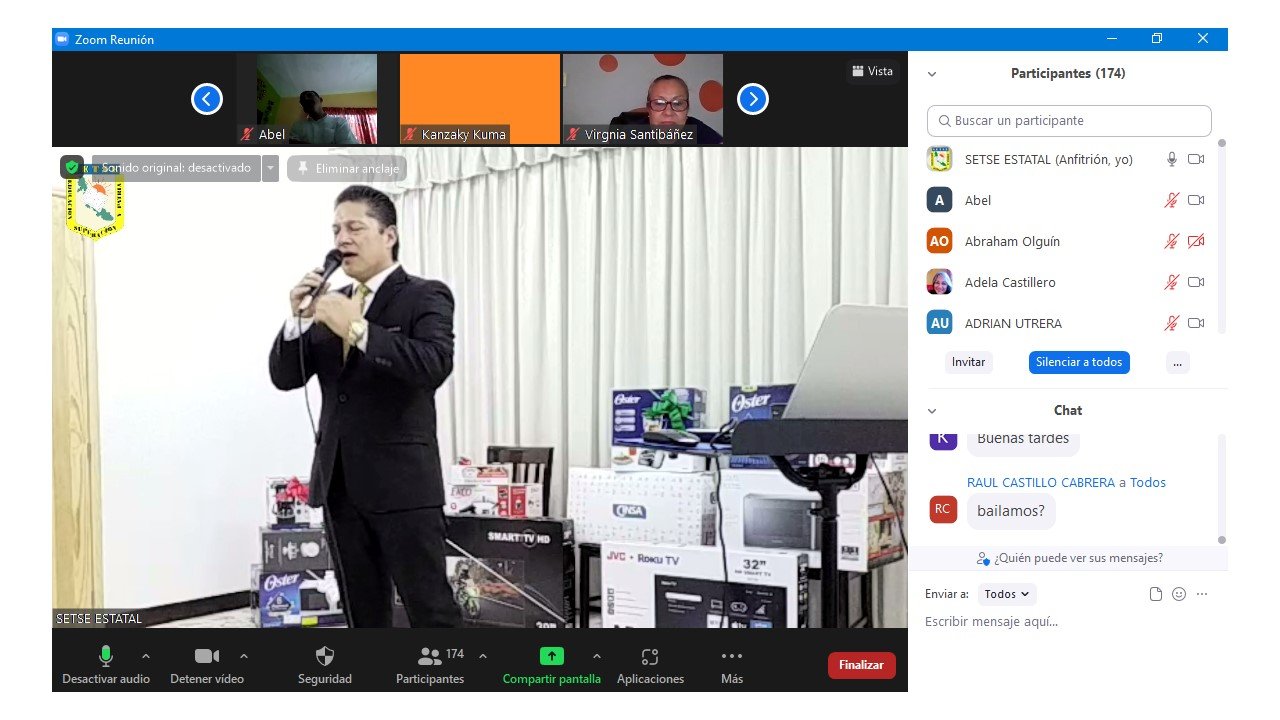The image size is (1280, 720).
Task: Open Enviar a: Todos recipient dropdown
Action: 1007,594
